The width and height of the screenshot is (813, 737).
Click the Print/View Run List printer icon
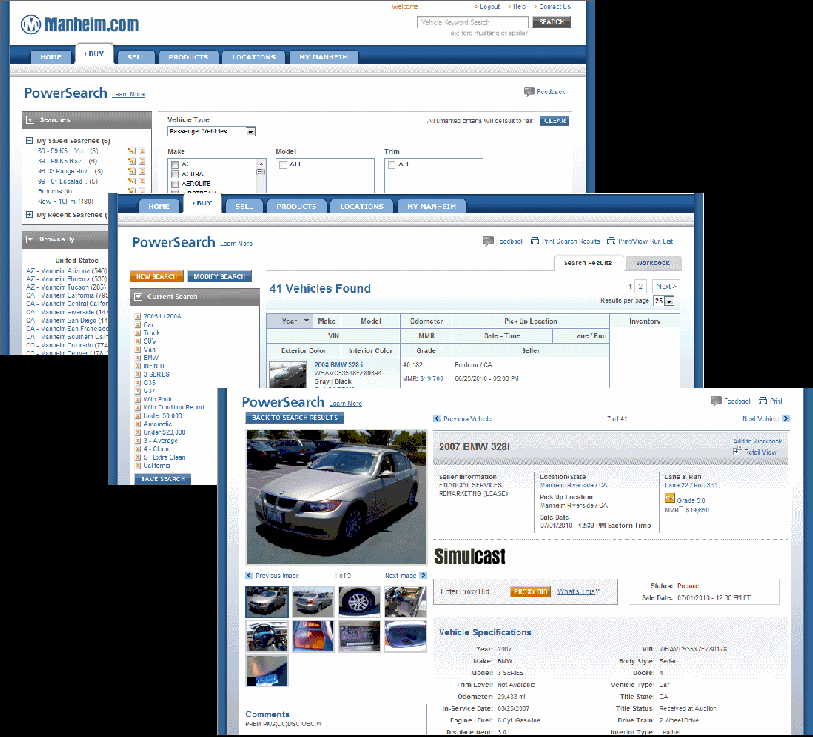click(611, 241)
